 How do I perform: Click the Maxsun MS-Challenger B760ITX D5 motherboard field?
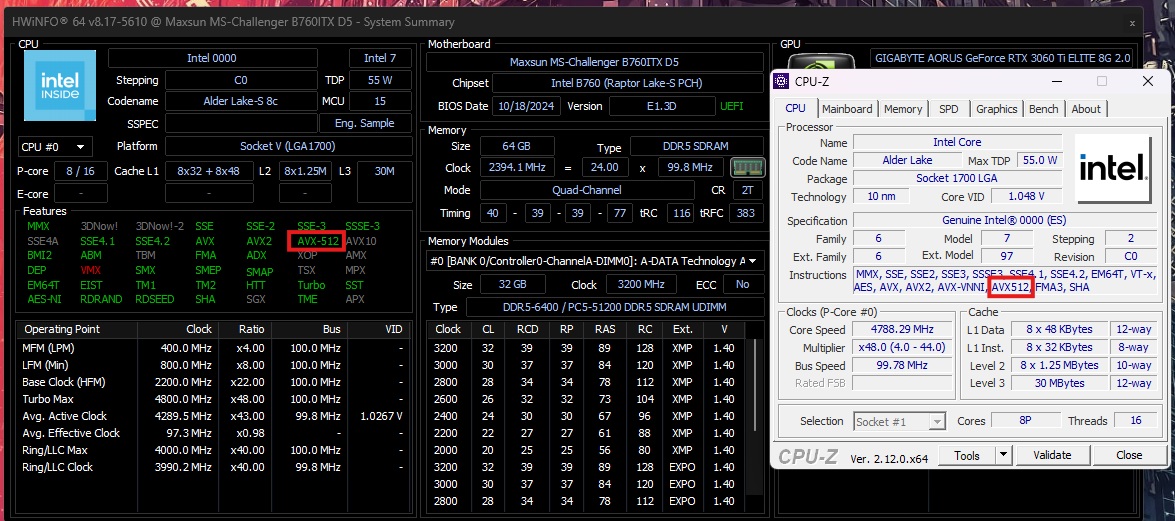click(594, 62)
